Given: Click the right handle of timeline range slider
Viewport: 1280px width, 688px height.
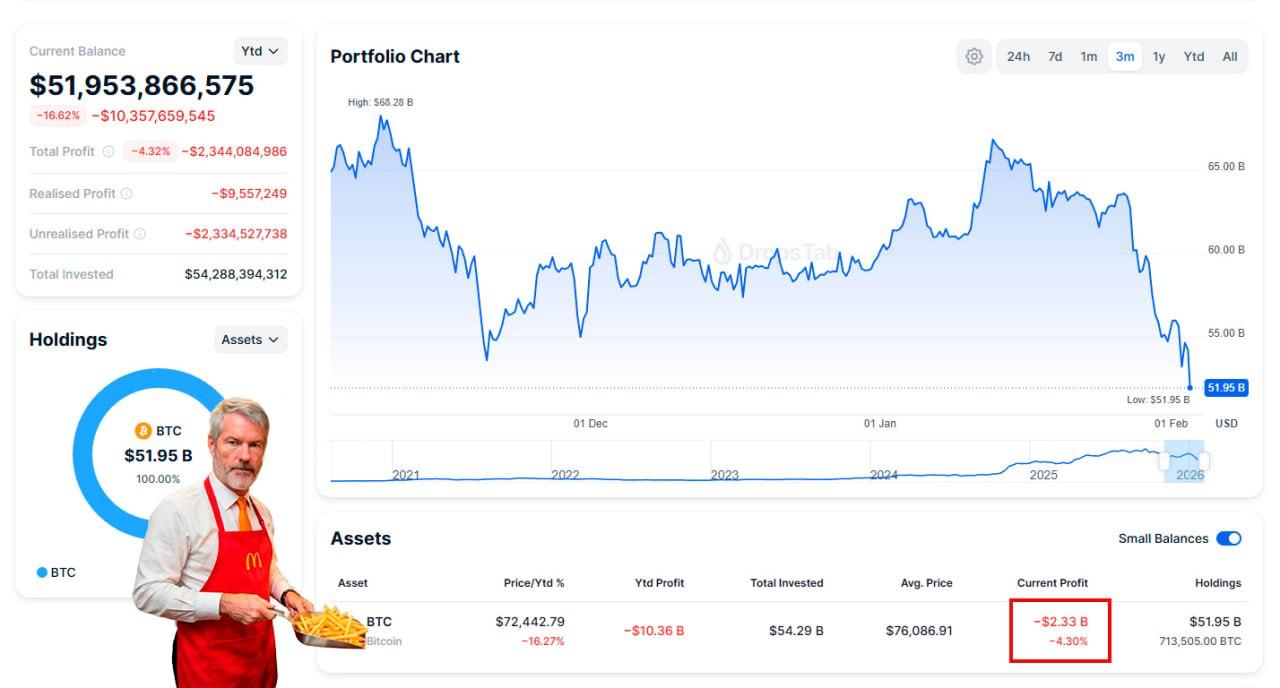Looking at the screenshot, I should coord(1203,461).
